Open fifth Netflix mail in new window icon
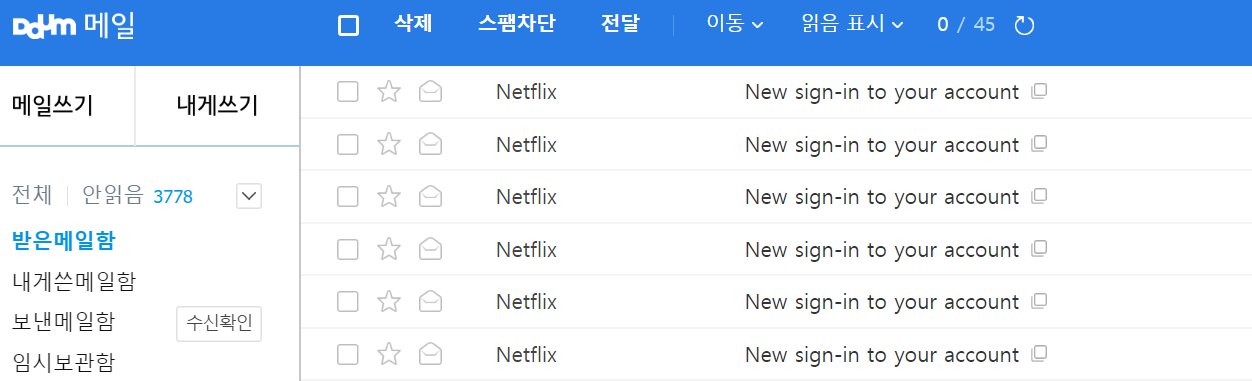Image resolution: width=1252 pixels, height=381 pixels. pyautogui.click(x=1039, y=300)
